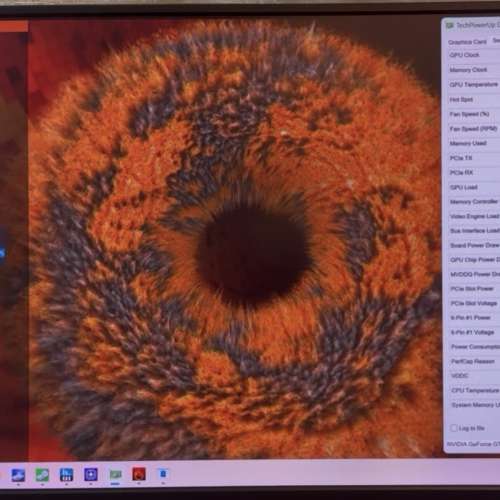Click the GPU Load sensor label
Screen dimensions: 500x500
tap(464, 187)
